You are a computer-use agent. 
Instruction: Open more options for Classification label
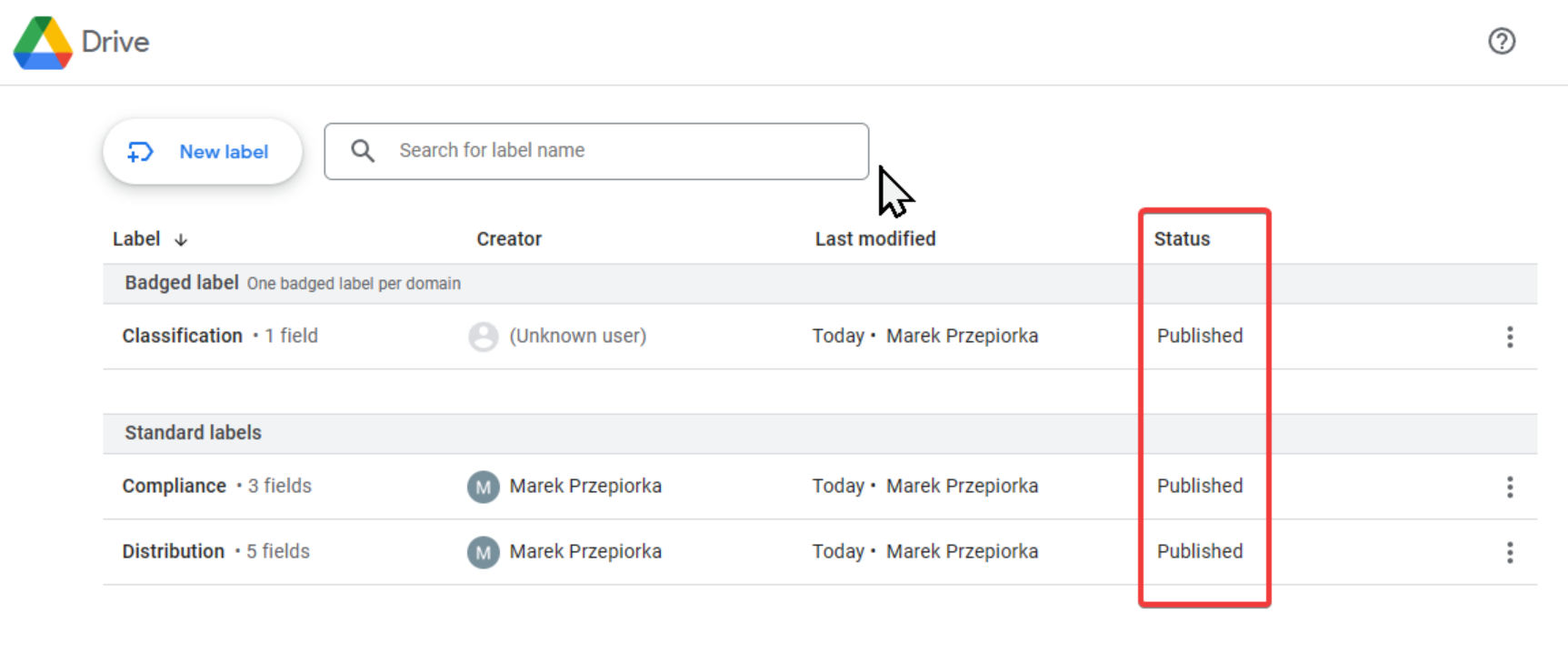coord(1509,337)
